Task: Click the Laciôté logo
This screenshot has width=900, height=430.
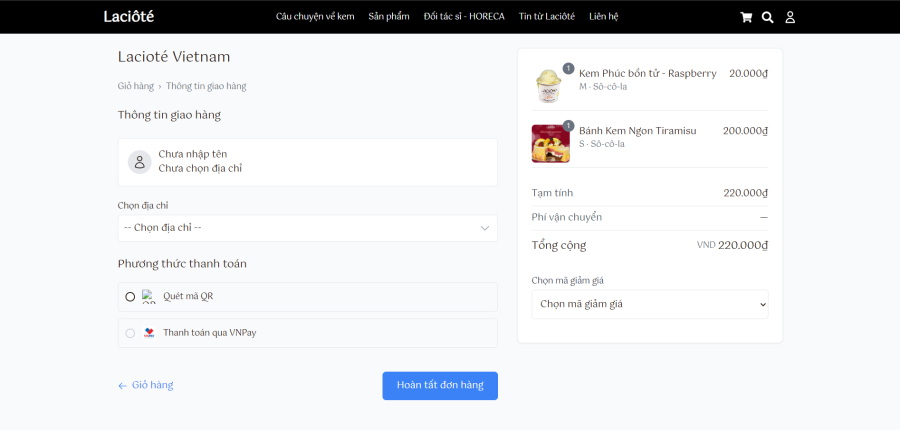Action: tap(129, 17)
